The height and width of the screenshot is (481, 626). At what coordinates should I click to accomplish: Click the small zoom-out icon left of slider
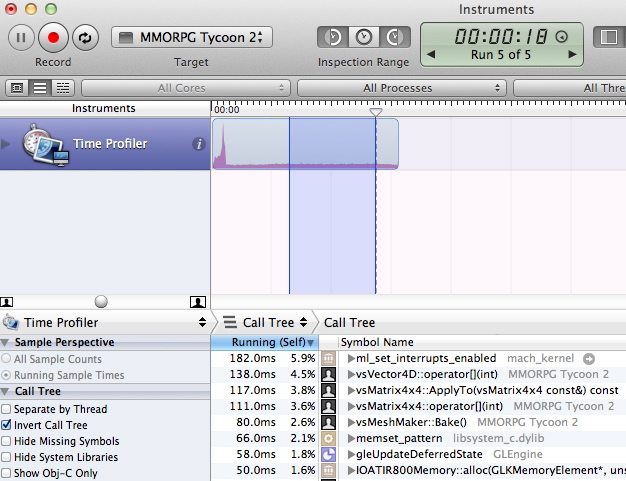[x=7, y=302]
